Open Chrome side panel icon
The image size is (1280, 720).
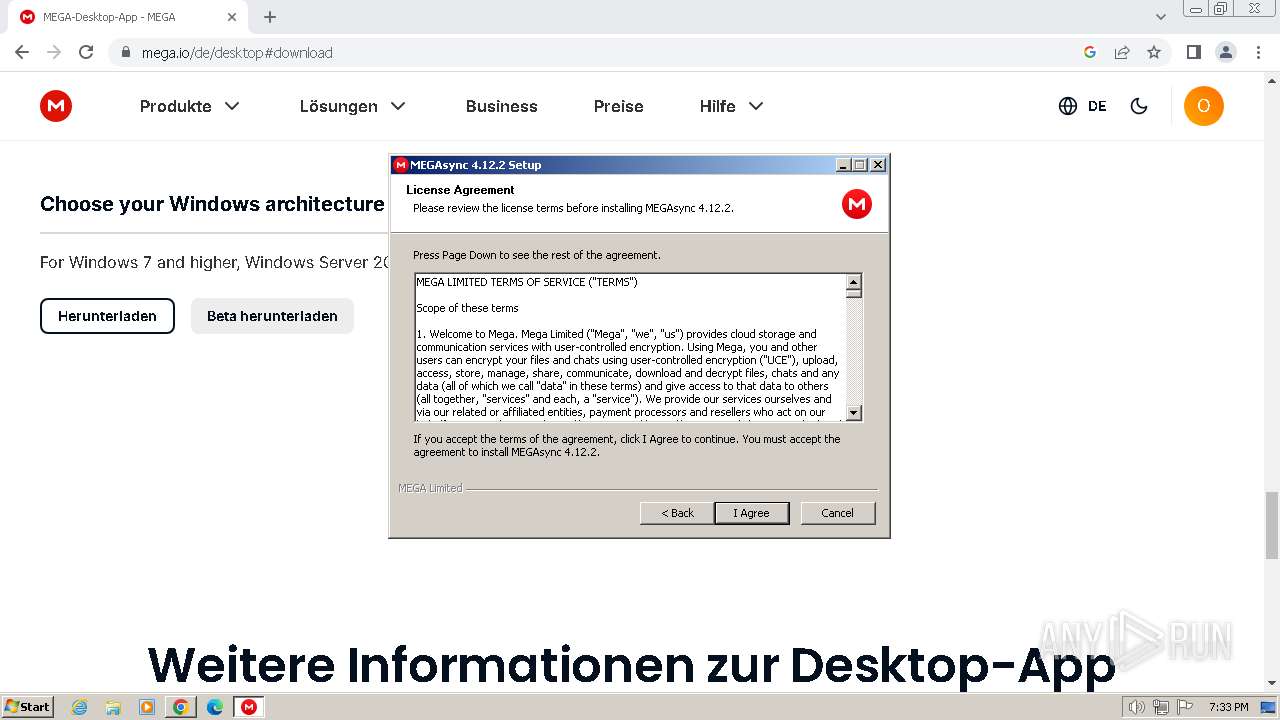click(1193, 52)
